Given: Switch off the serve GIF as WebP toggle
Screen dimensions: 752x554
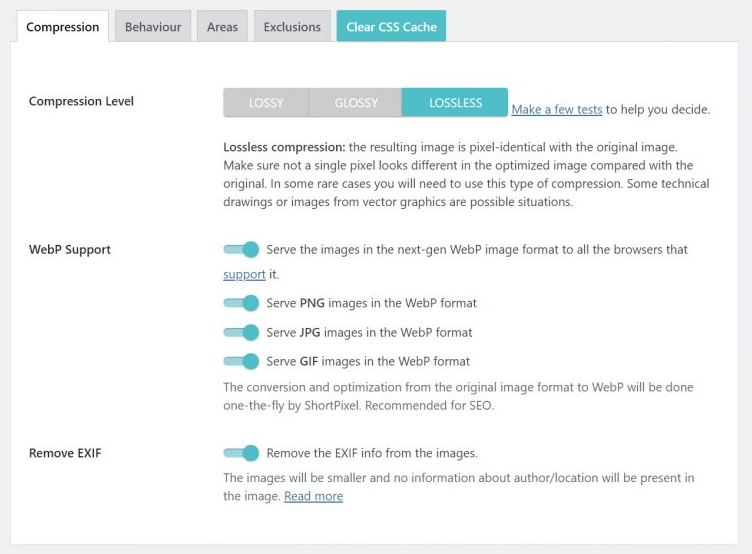Looking at the screenshot, I should [241, 361].
